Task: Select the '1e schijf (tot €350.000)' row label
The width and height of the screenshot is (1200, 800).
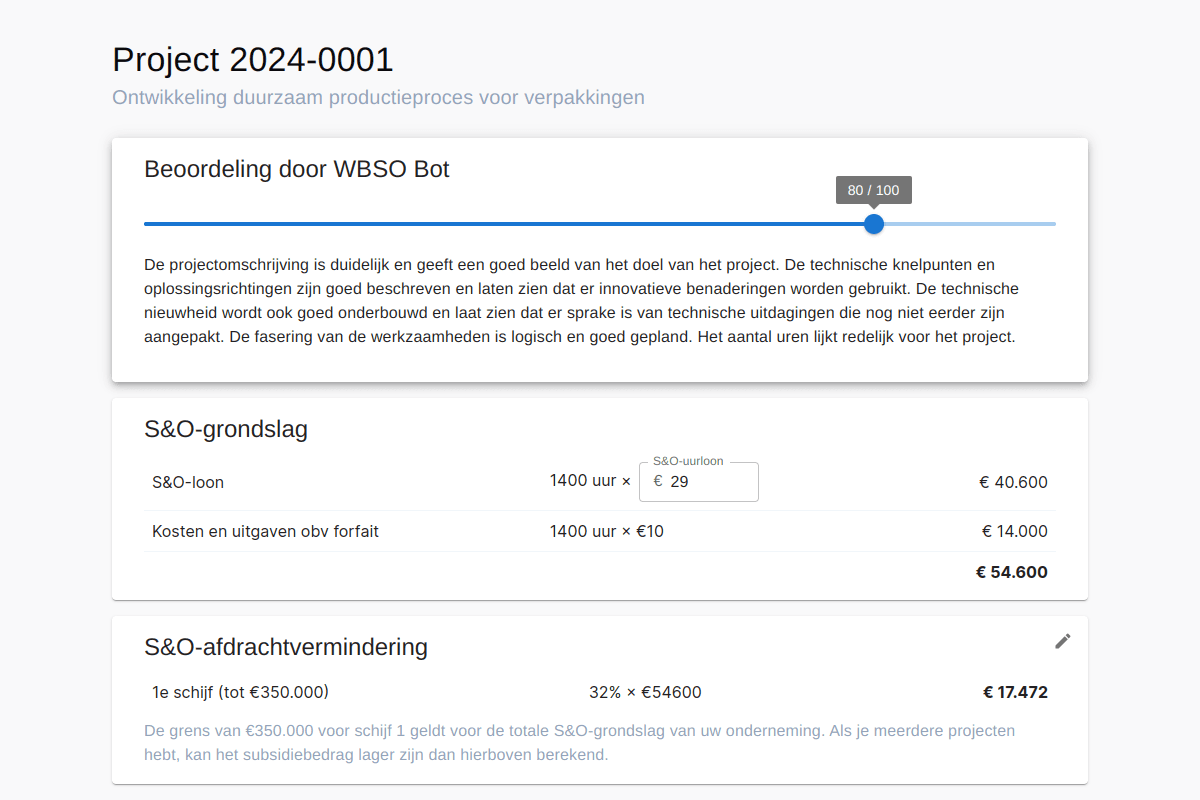Action: tap(240, 692)
